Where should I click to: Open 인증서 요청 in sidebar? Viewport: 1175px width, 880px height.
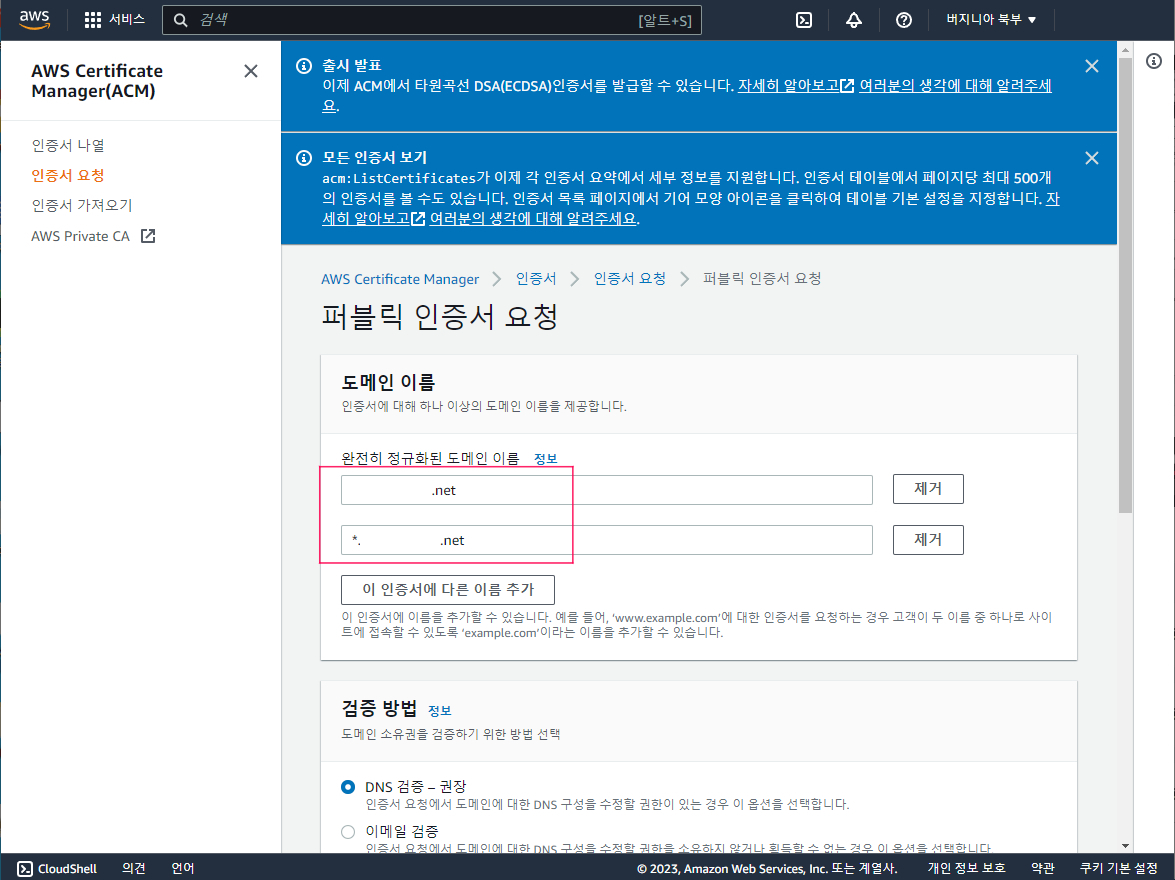click(x=68, y=175)
